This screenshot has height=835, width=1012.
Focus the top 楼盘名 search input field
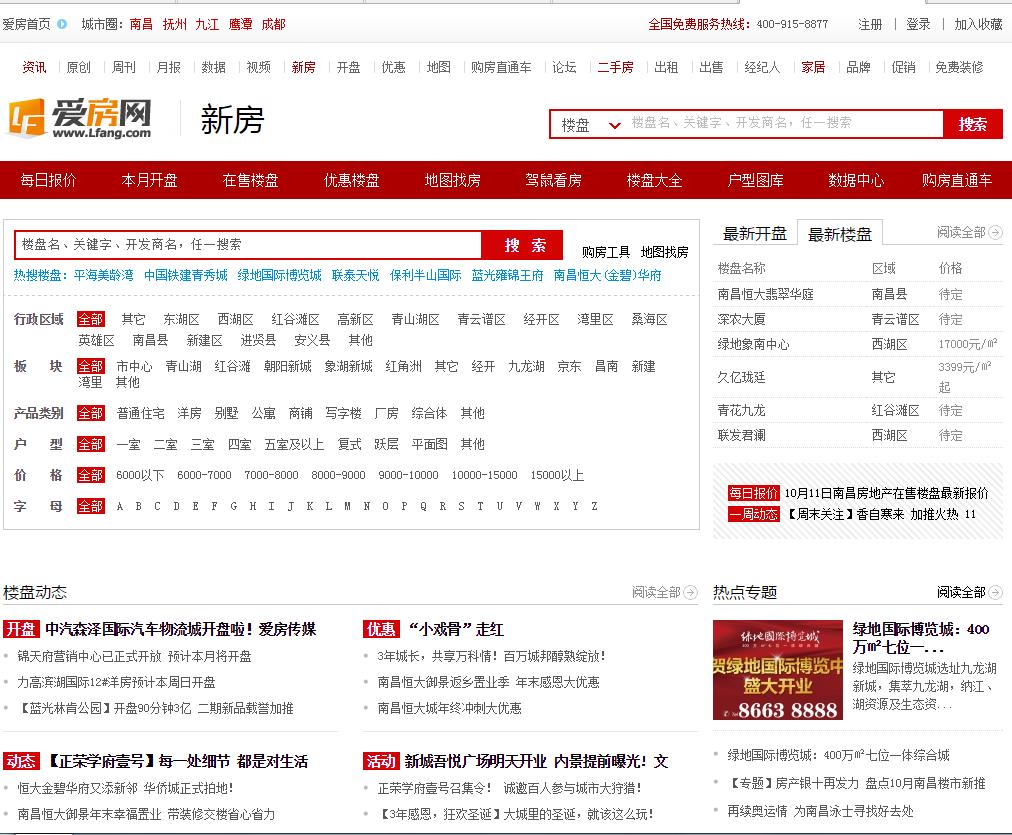tap(784, 123)
